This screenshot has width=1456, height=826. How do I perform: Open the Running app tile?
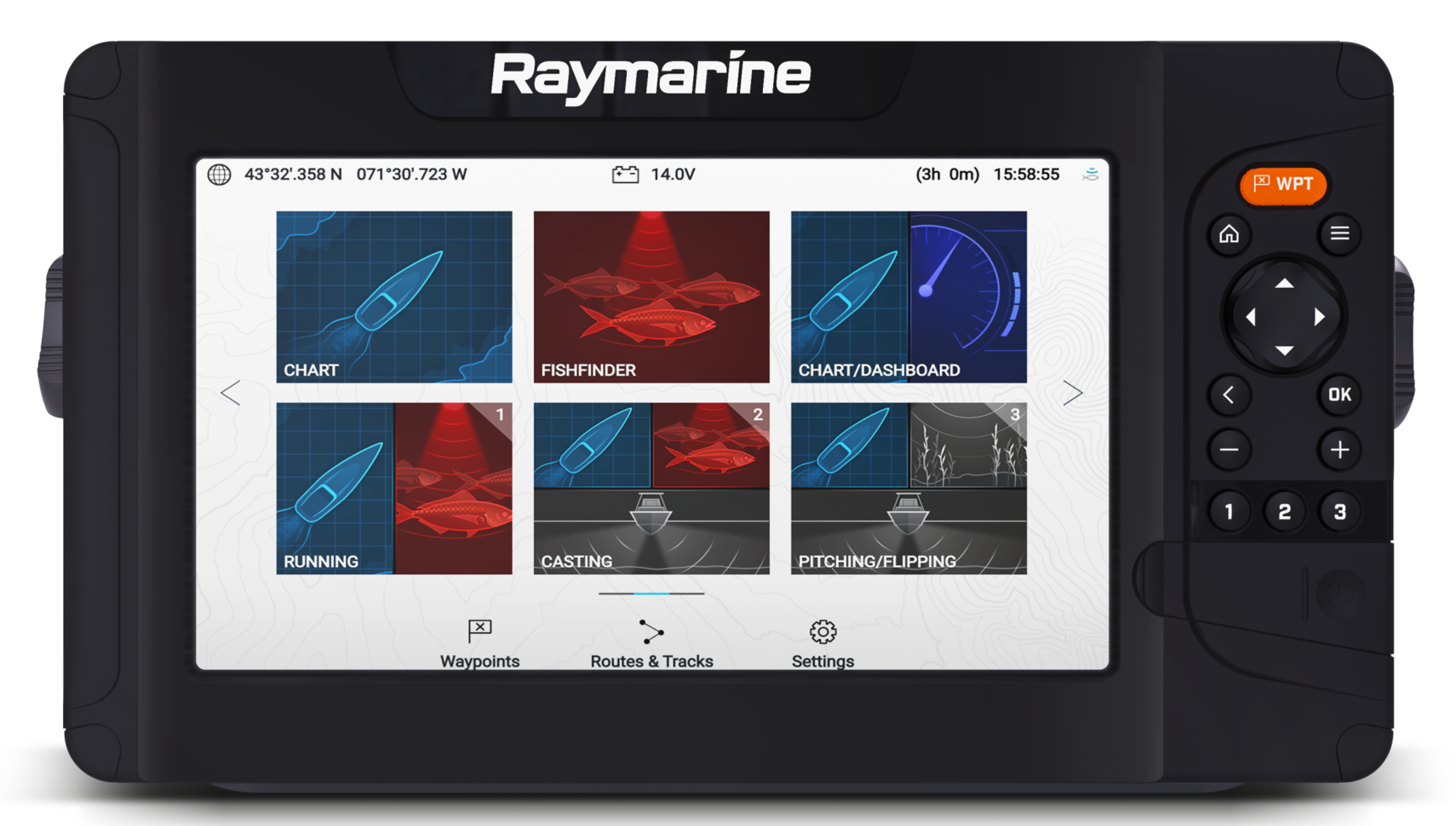pos(394,489)
